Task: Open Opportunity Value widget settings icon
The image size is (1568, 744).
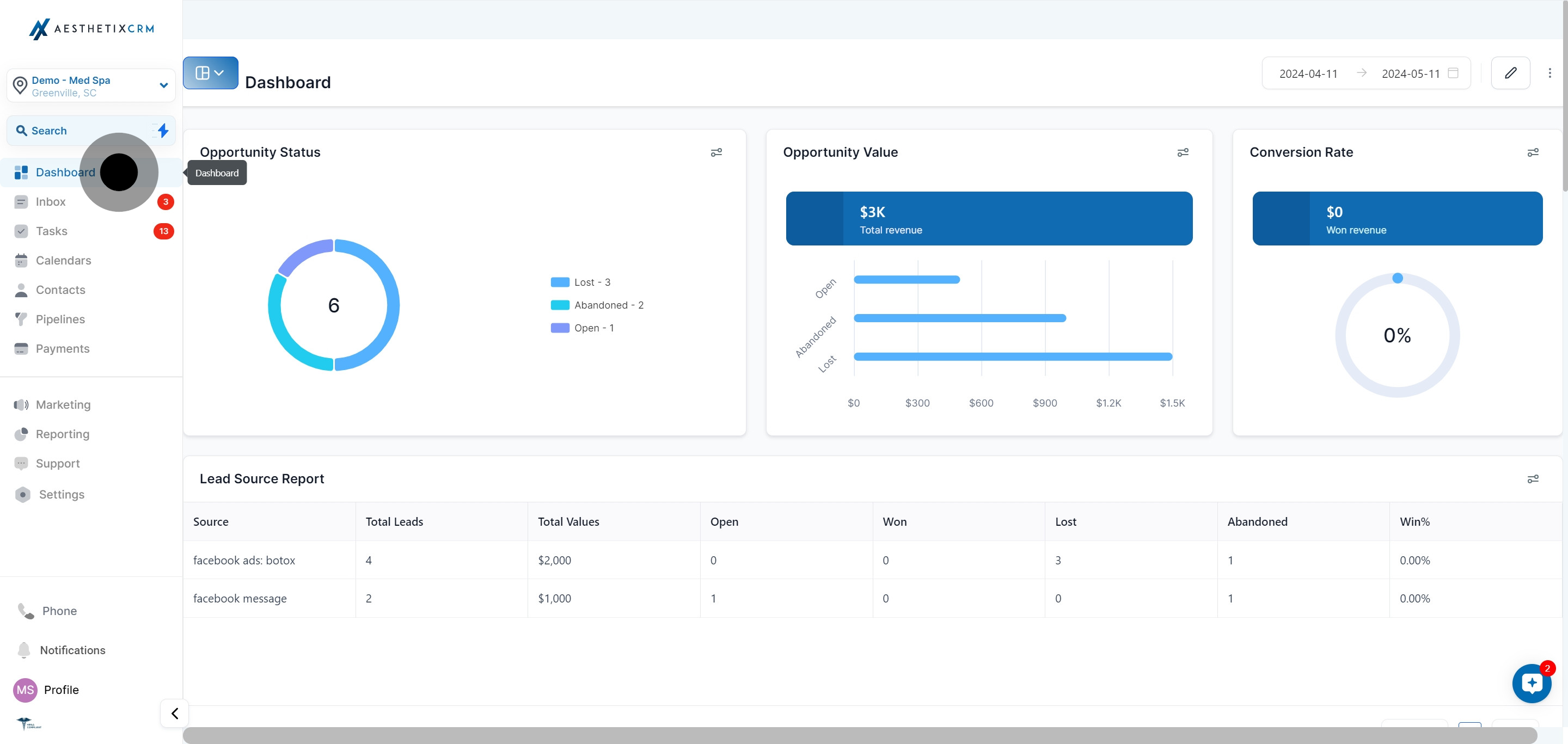Action: click(1183, 152)
